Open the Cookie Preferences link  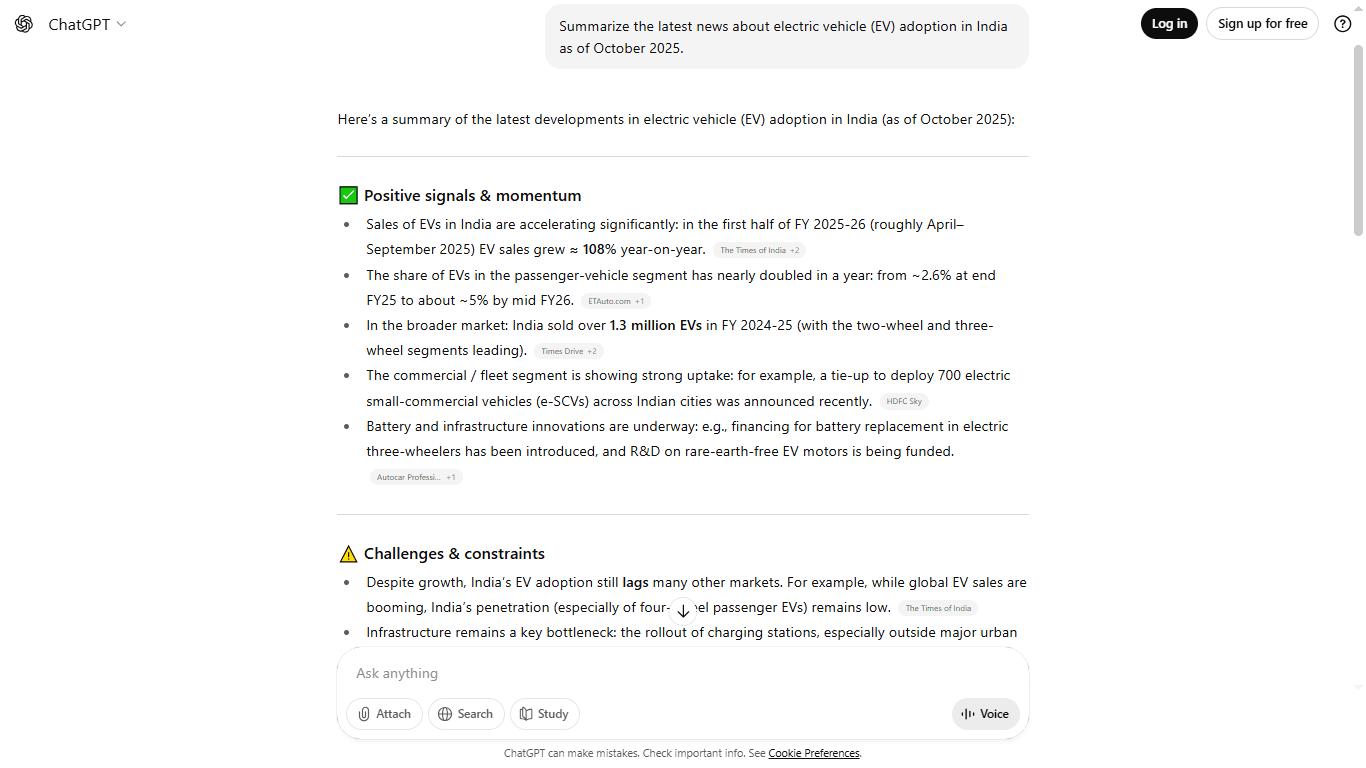[813, 753]
